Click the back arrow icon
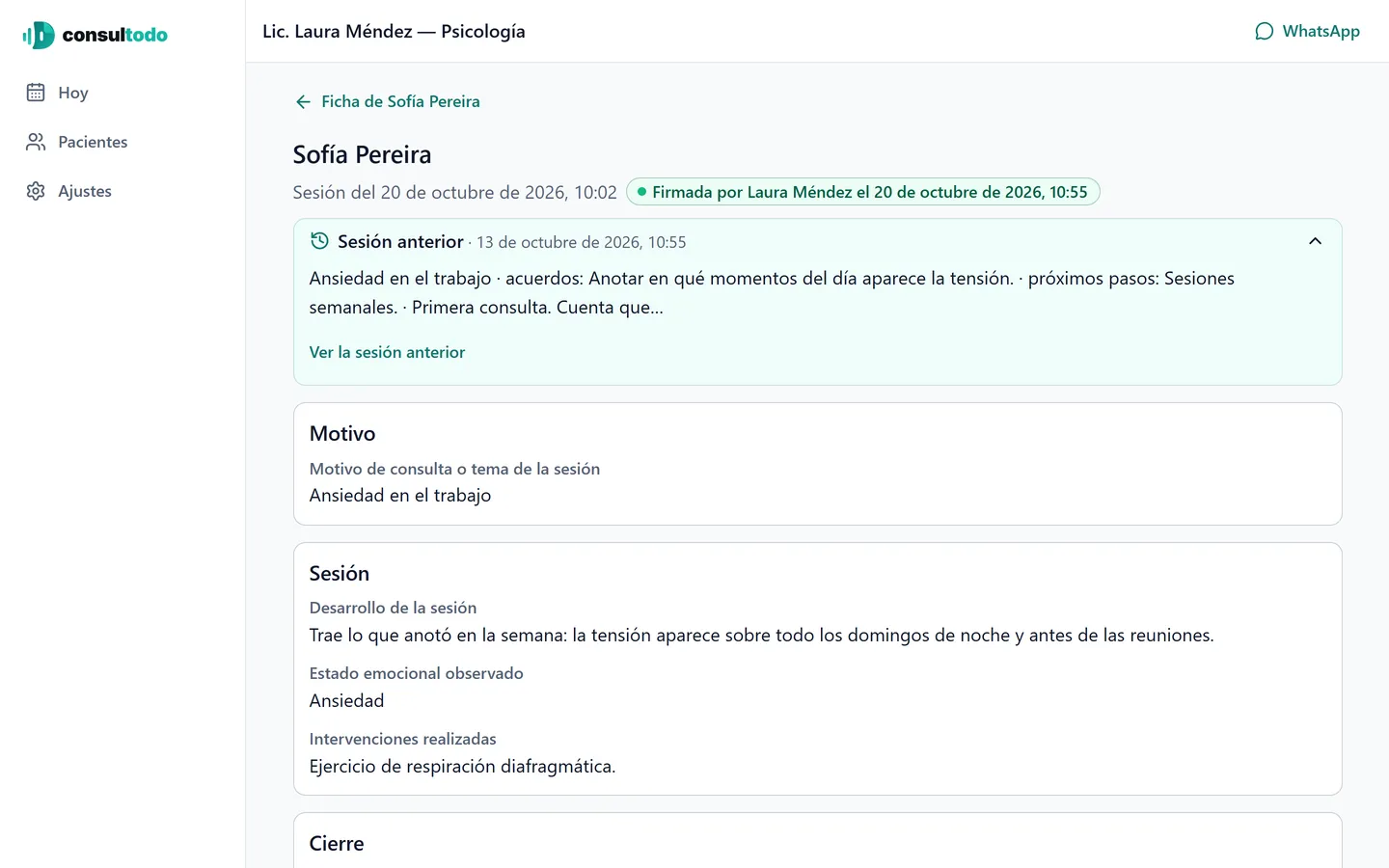 point(303,101)
